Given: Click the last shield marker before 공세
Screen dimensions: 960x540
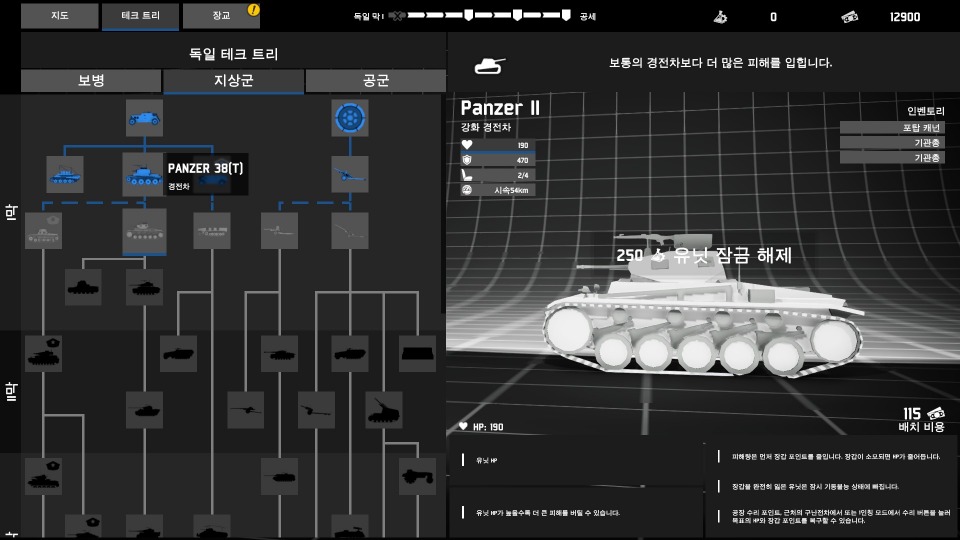Looking at the screenshot, I should 566,15.
